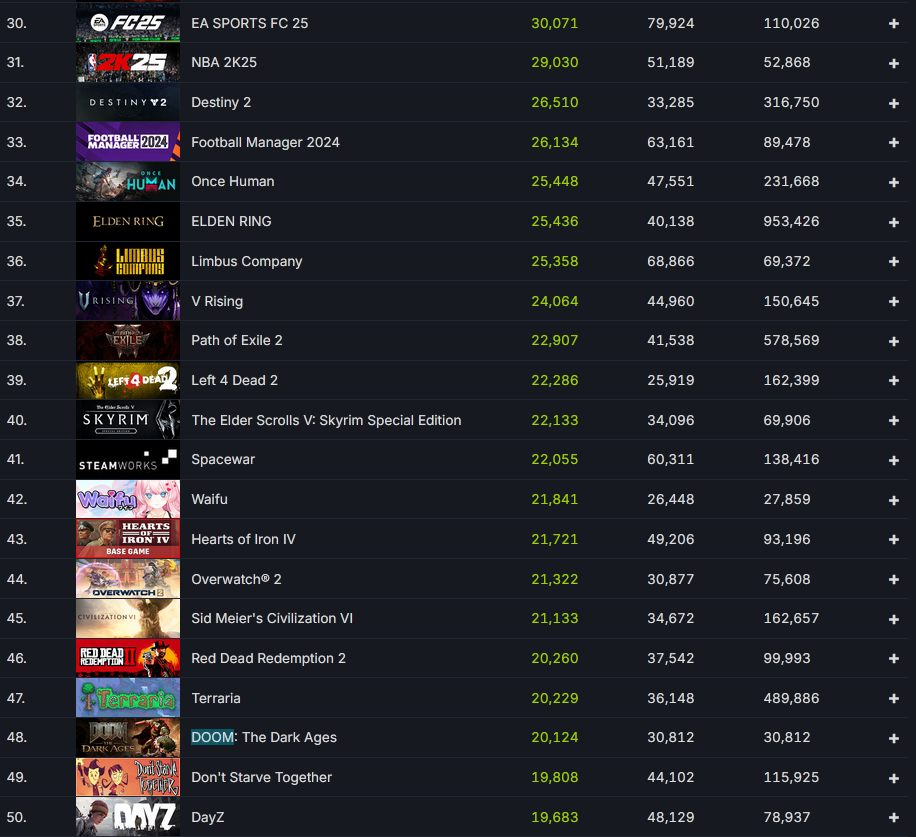
Task: Click the Once Human banner image
Action: pyautogui.click(x=128, y=182)
